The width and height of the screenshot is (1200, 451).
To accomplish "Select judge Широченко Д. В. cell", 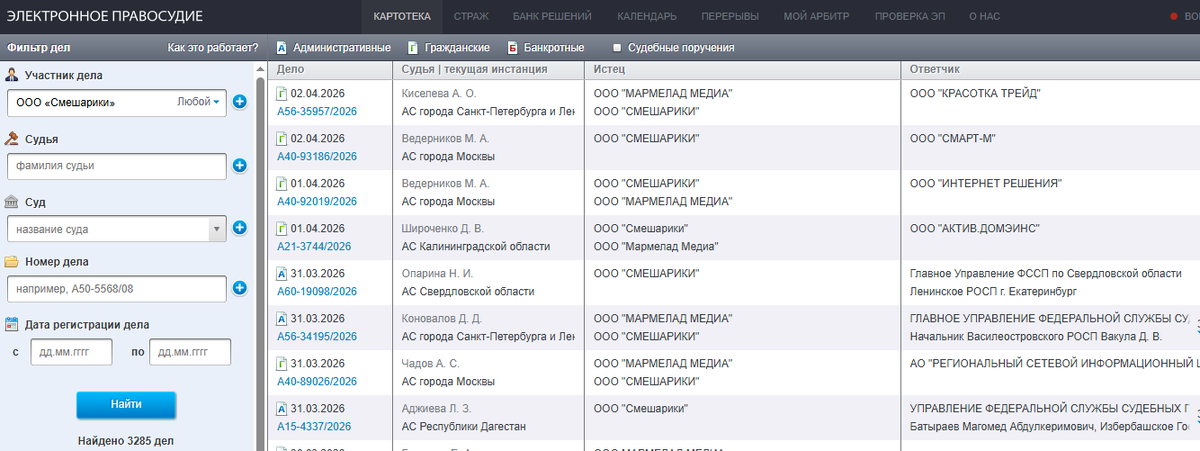I will 443,229.
